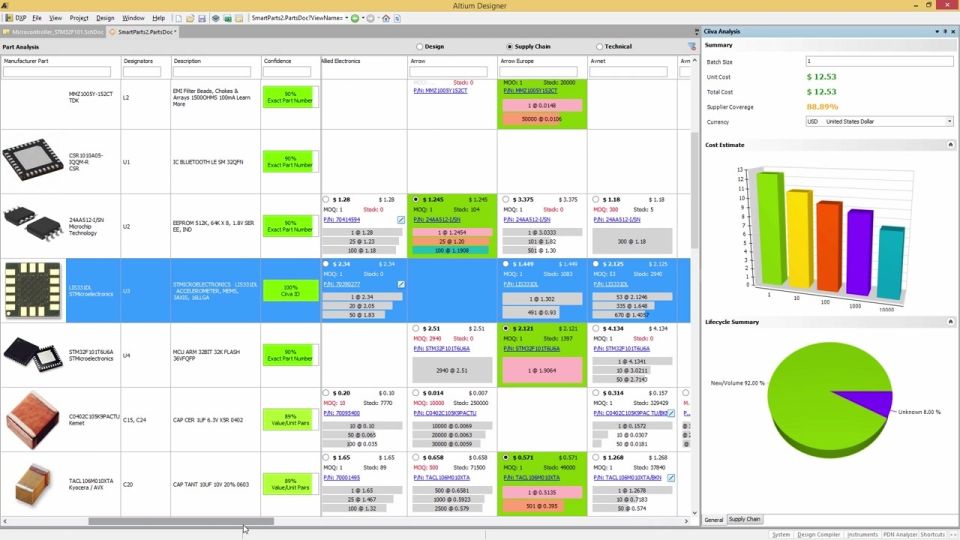The image size is (960, 540).
Task: Select Arrow $1.245 offer radio button
Action: click(x=416, y=200)
